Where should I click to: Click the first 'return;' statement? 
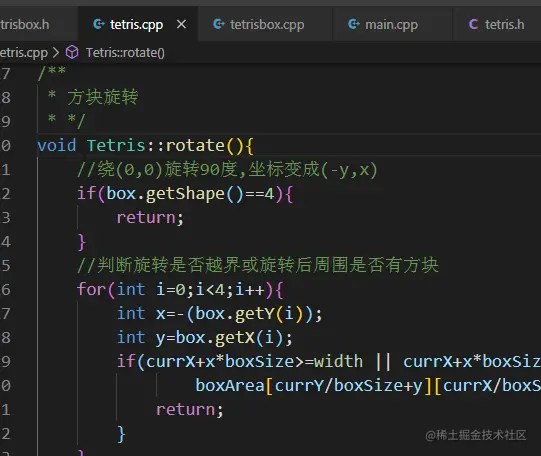pyautogui.click(x=150, y=218)
